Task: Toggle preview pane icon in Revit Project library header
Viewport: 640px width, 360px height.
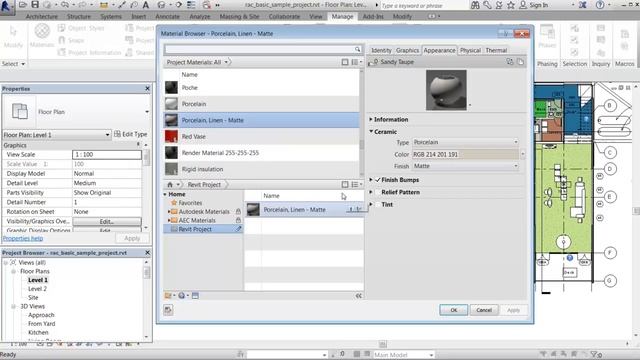Action: click(345, 184)
